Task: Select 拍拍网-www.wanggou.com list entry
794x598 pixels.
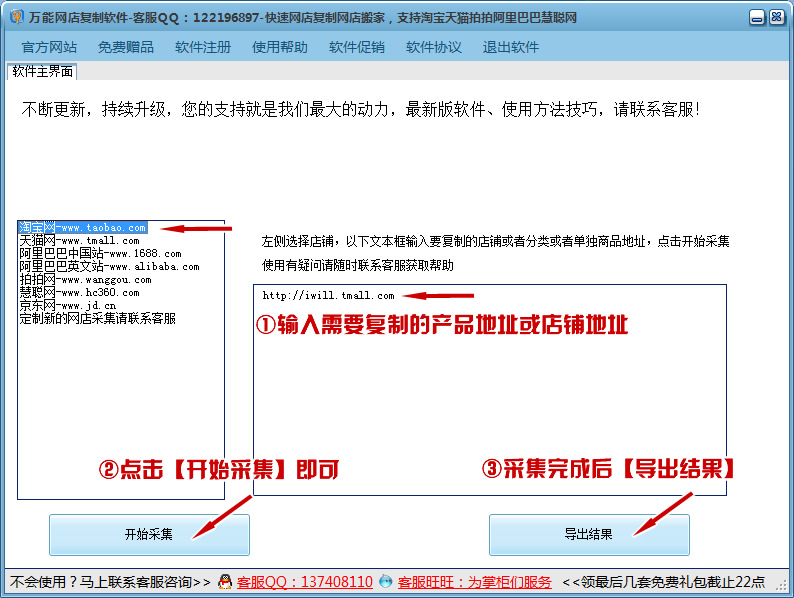Action: pos(85,280)
